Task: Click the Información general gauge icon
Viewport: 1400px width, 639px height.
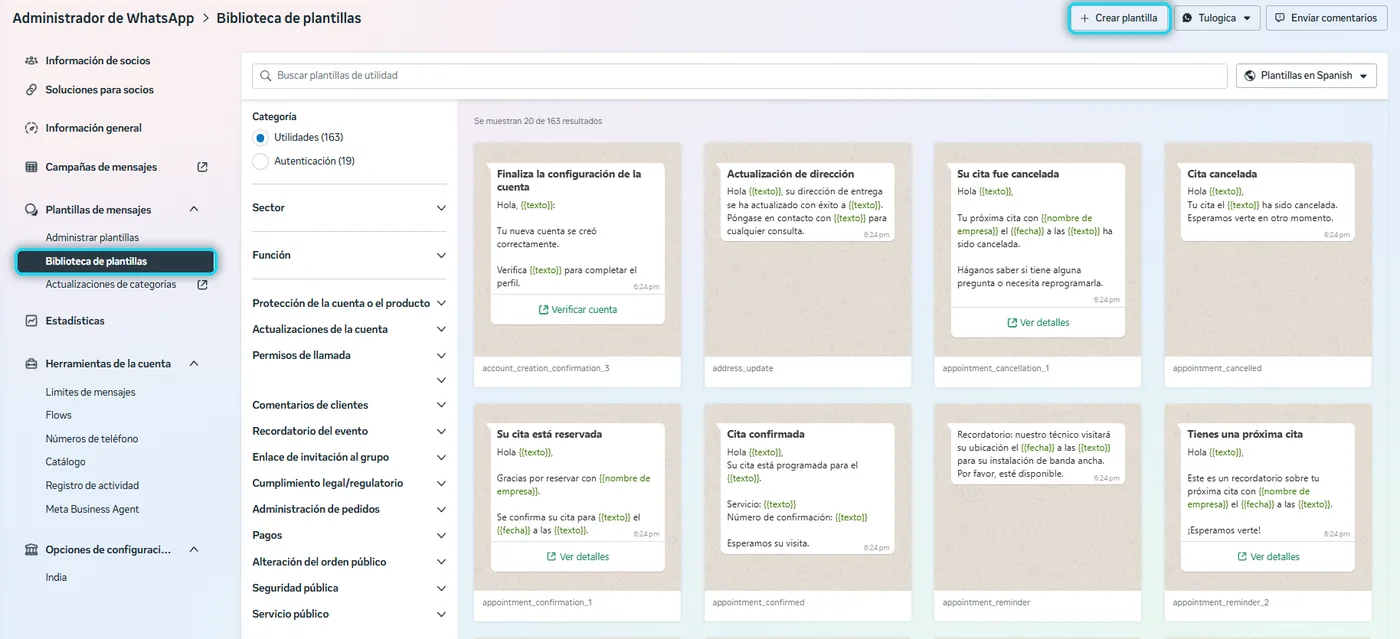Action: tap(31, 128)
